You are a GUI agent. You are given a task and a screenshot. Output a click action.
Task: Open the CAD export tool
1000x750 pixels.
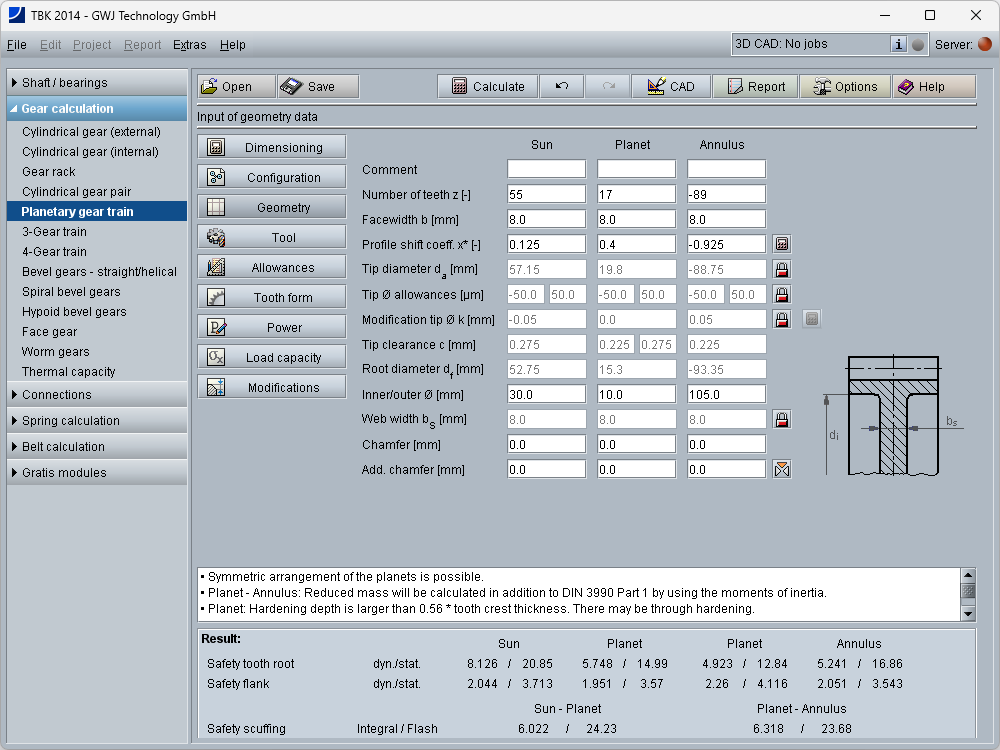click(x=671, y=87)
